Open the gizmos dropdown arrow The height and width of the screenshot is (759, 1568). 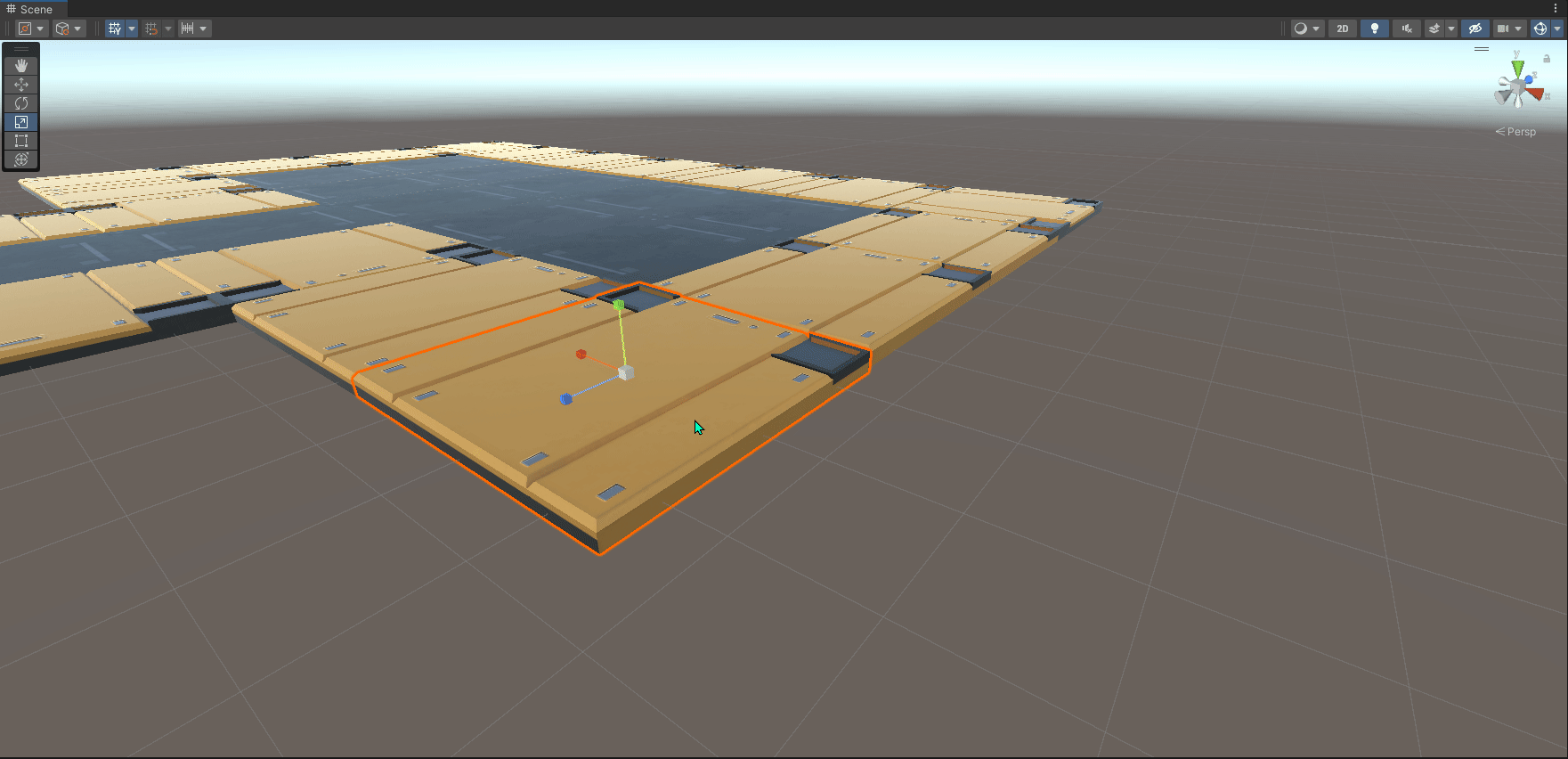(1556, 29)
